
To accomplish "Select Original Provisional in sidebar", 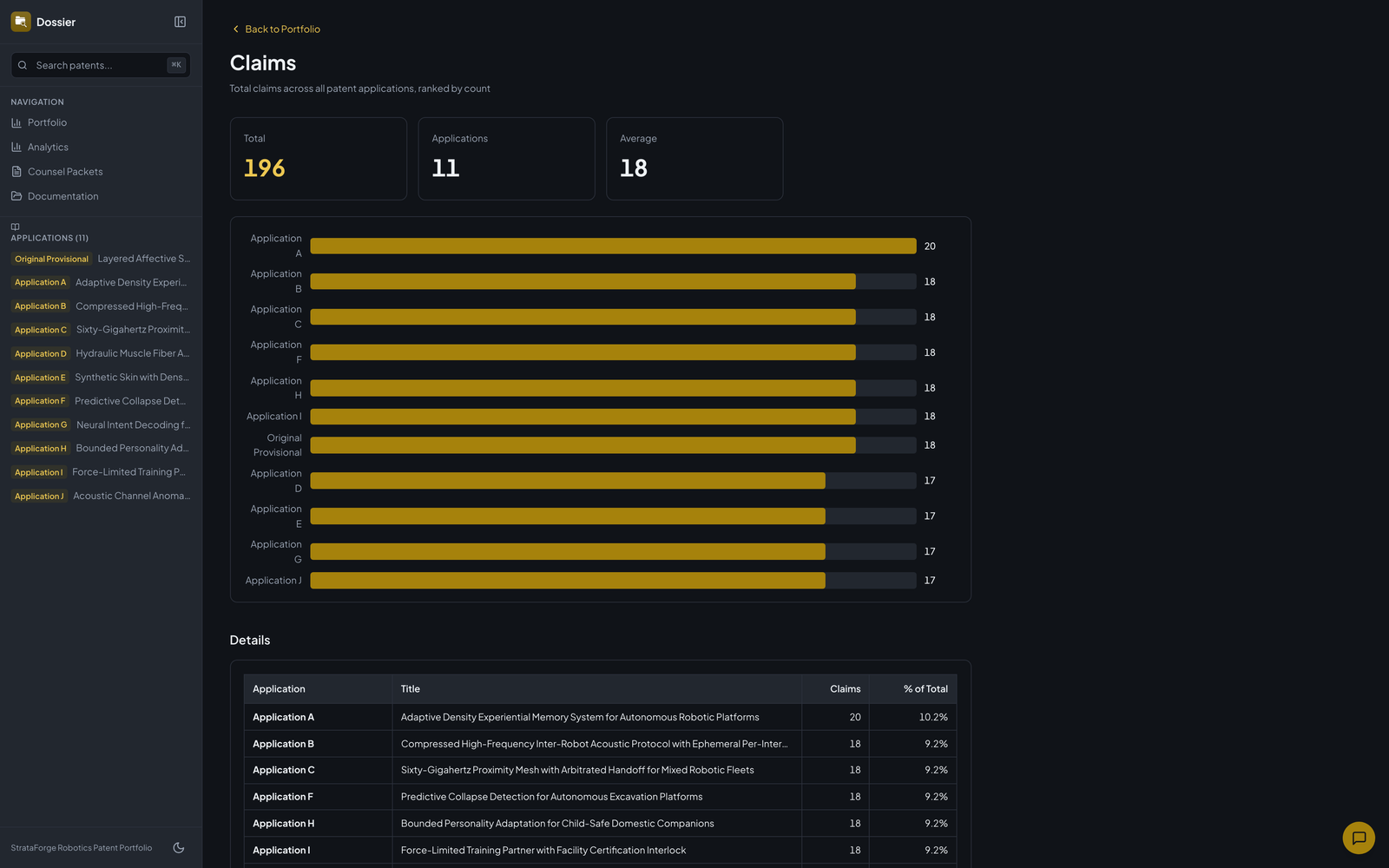I will 101,259.
